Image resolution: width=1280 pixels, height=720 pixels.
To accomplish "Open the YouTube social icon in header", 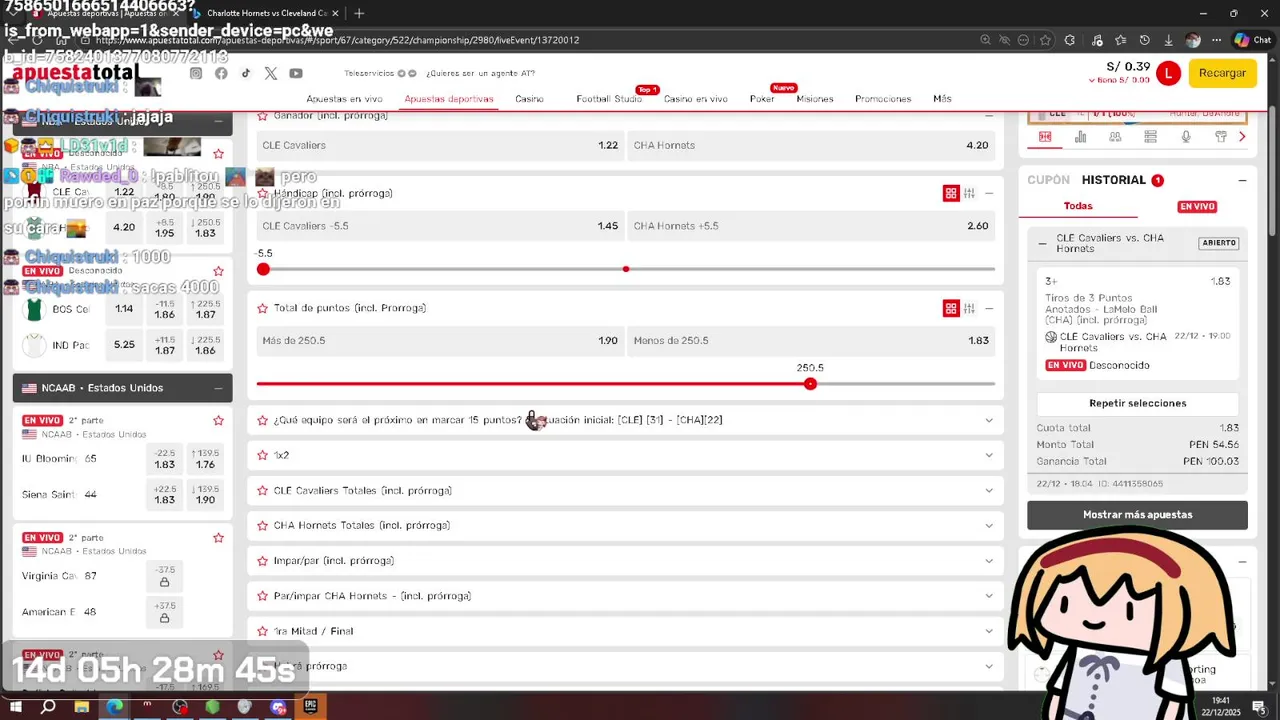I will [x=296, y=73].
